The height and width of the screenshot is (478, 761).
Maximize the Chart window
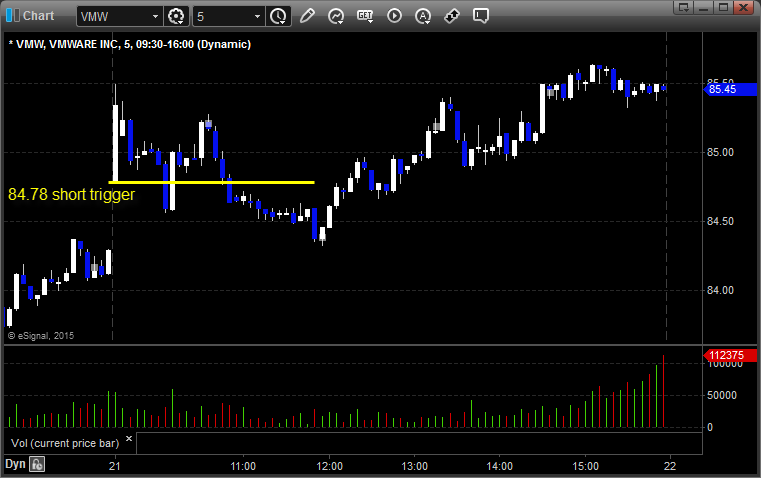pos(723,7)
